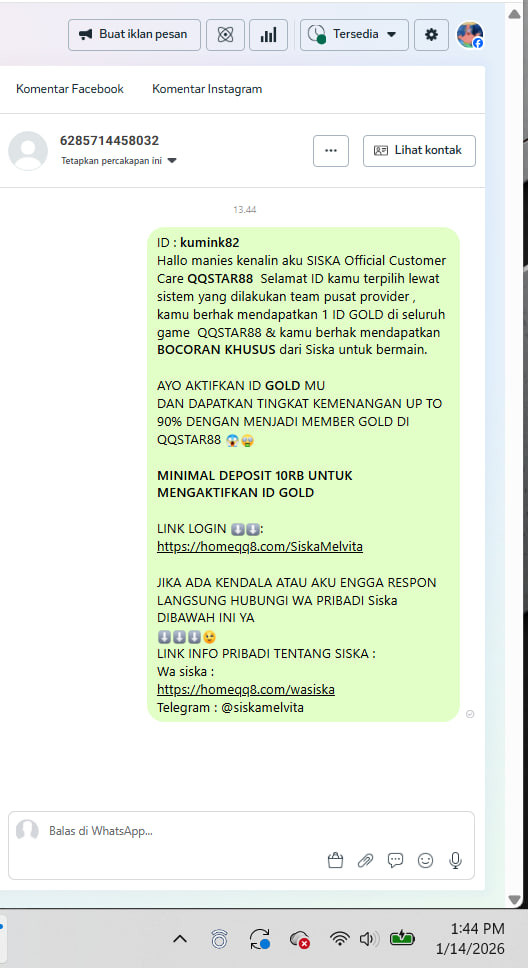This screenshot has width=528, height=968.
Task: Show hidden icons in the taskbar tray
Action: 180,939
